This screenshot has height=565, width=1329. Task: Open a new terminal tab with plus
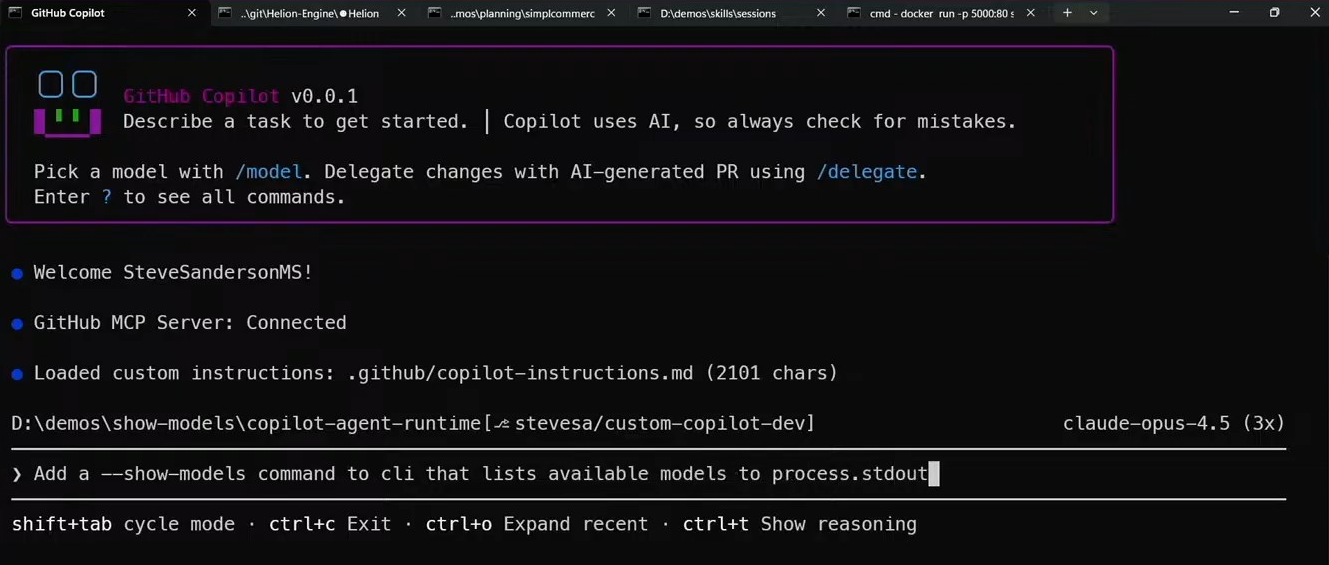1067,13
